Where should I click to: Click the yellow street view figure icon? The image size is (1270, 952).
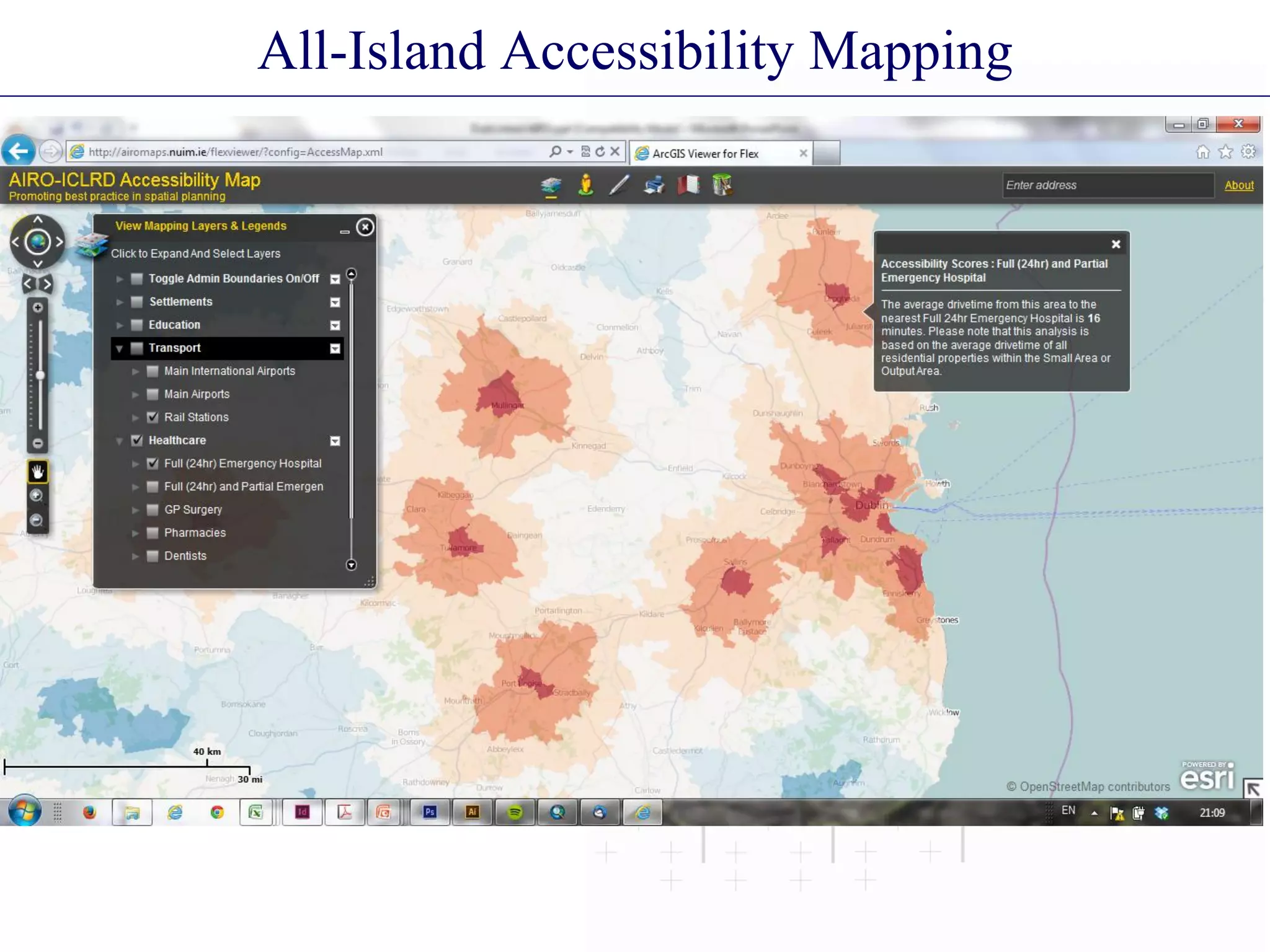585,185
